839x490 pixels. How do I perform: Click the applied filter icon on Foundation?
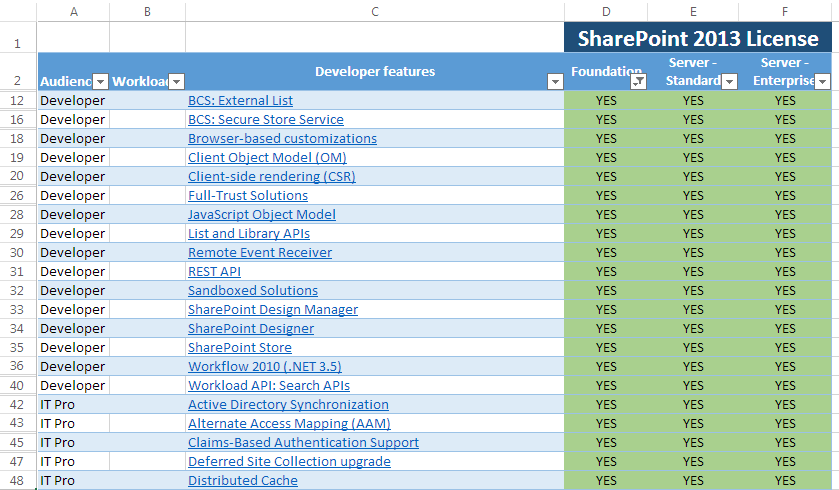[638, 81]
